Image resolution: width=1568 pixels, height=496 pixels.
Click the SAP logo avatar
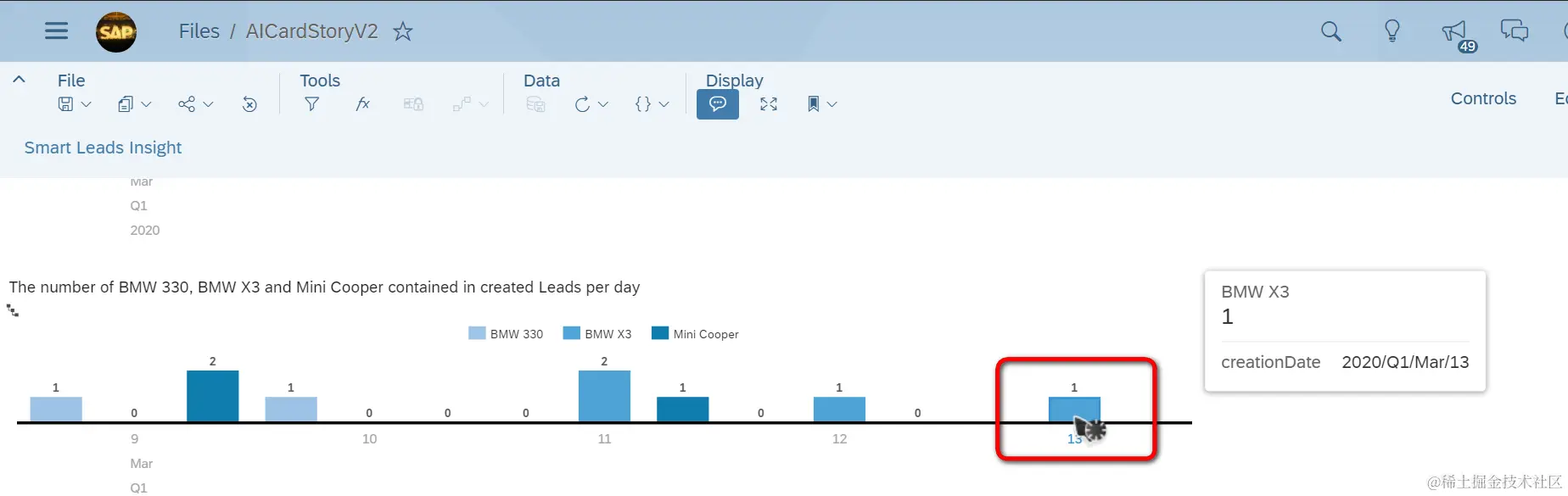[116, 32]
